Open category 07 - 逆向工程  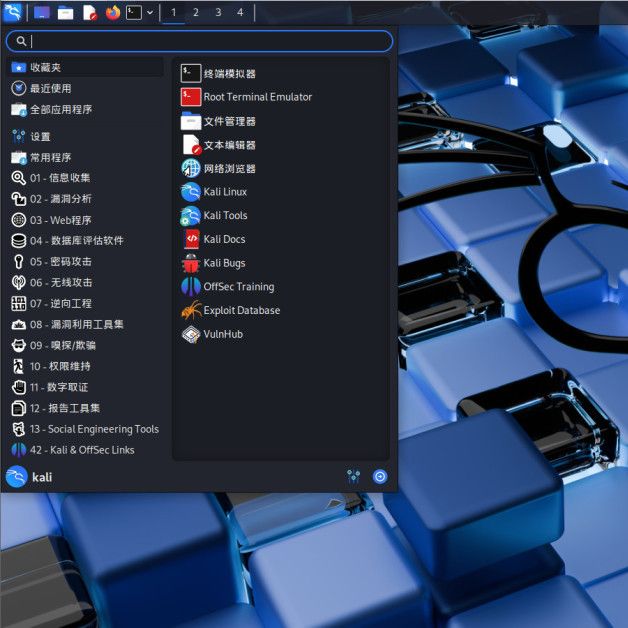[x=86, y=303]
